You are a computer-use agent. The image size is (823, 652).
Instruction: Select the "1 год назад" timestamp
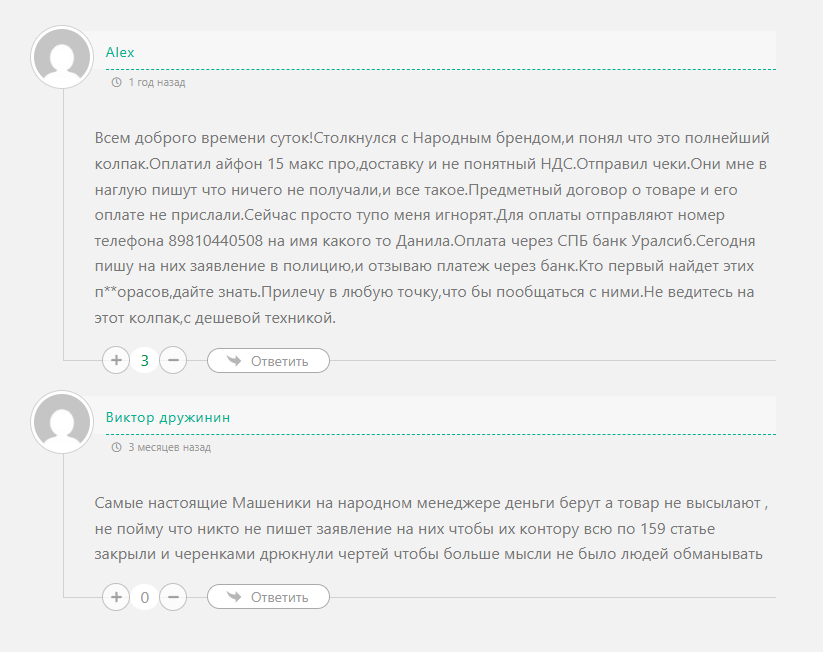[x=157, y=83]
